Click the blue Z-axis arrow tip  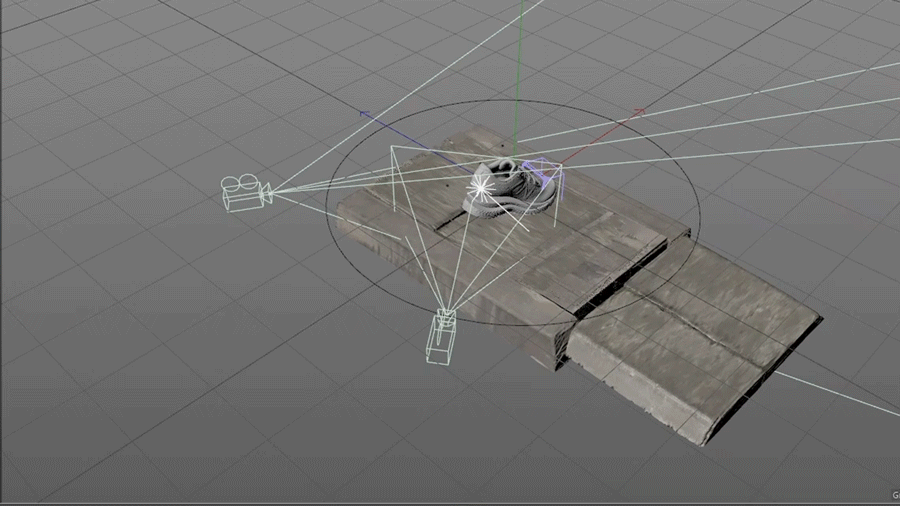click(365, 115)
